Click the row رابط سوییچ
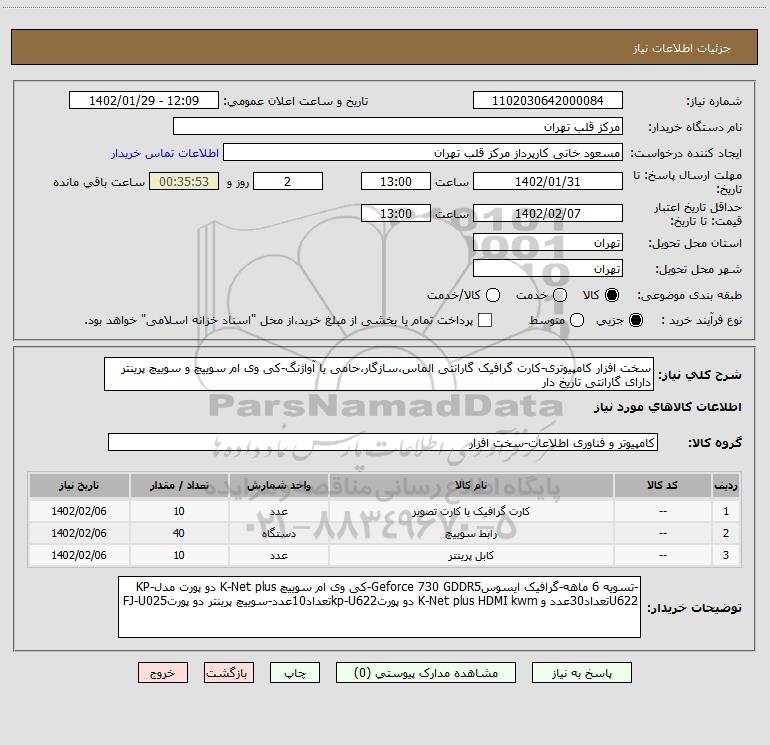 point(385,533)
